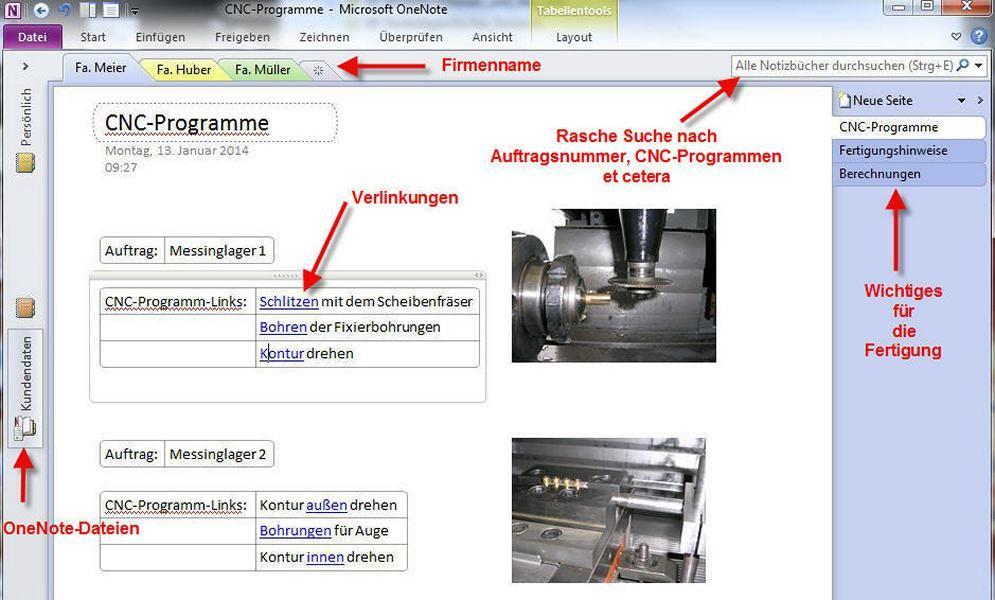The width and height of the screenshot is (995, 600).
Task: Open the innen link
Action: [x=325, y=557]
